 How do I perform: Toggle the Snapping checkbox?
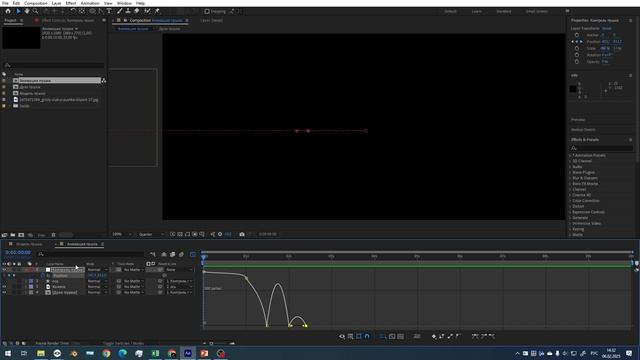click(x=207, y=11)
